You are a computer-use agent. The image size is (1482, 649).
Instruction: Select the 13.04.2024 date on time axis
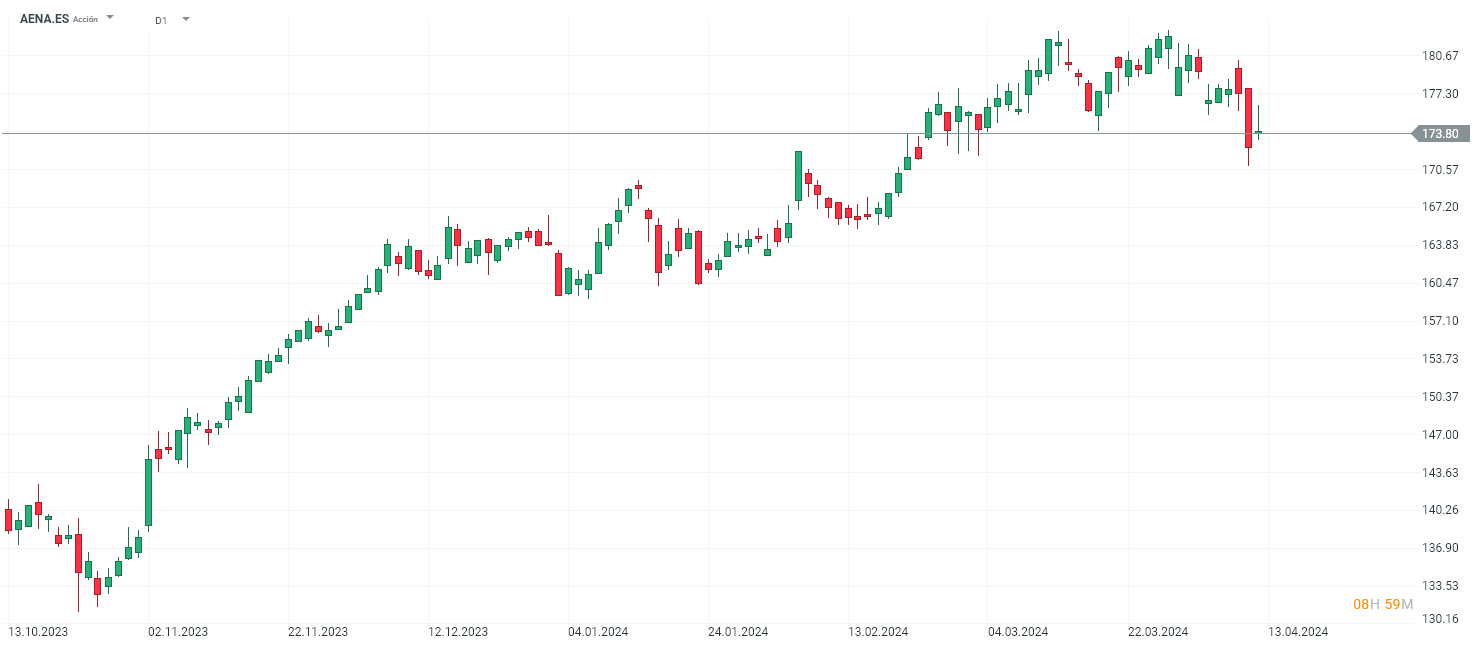[x=1298, y=632]
